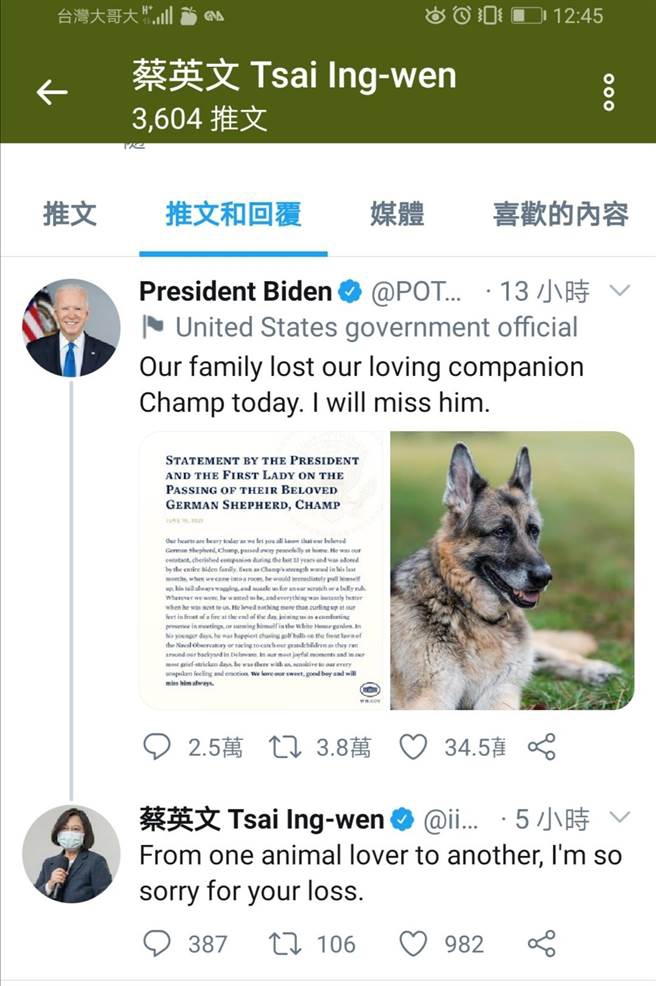Tap the President Biden name link

(x=235, y=291)
